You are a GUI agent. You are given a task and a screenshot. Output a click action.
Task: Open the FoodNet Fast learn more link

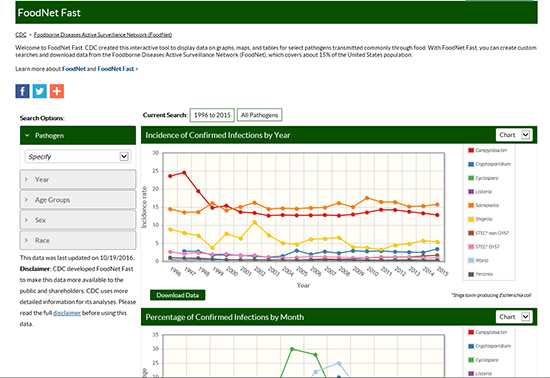pos(117,69)
